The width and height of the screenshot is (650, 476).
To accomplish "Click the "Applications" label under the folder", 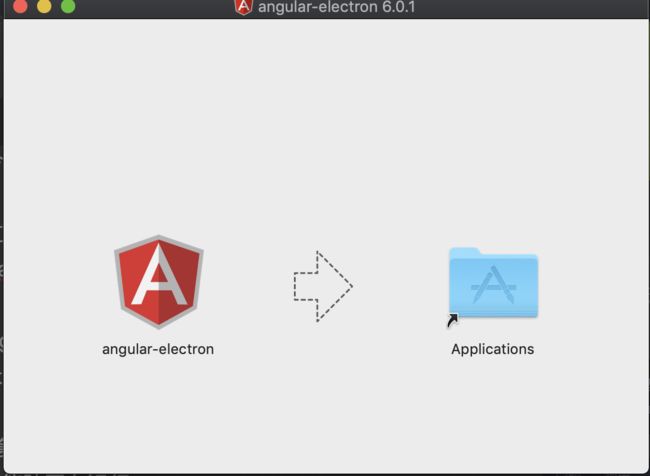I will (x=492, y=350).
